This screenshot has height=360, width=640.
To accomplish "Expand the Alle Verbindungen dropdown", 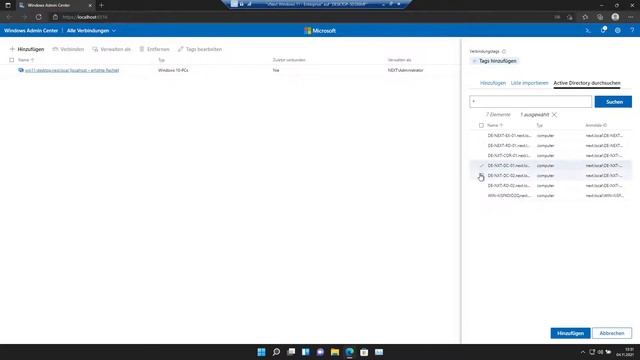I will tap(91, 31).
